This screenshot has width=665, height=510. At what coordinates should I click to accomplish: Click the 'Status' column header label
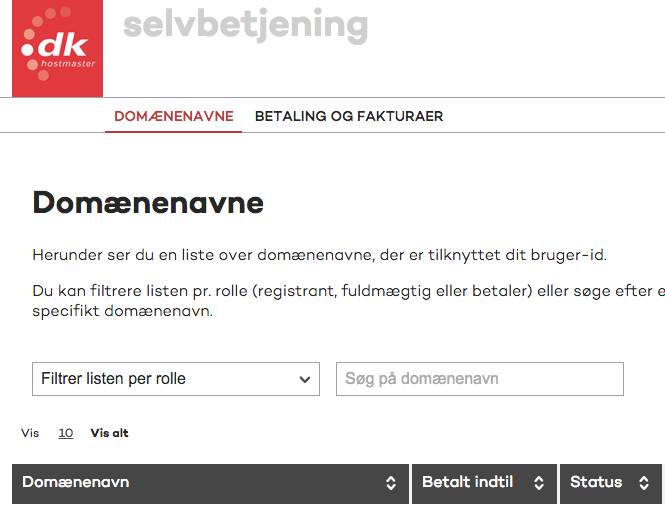pyautogui.click(x=596, y=482)
